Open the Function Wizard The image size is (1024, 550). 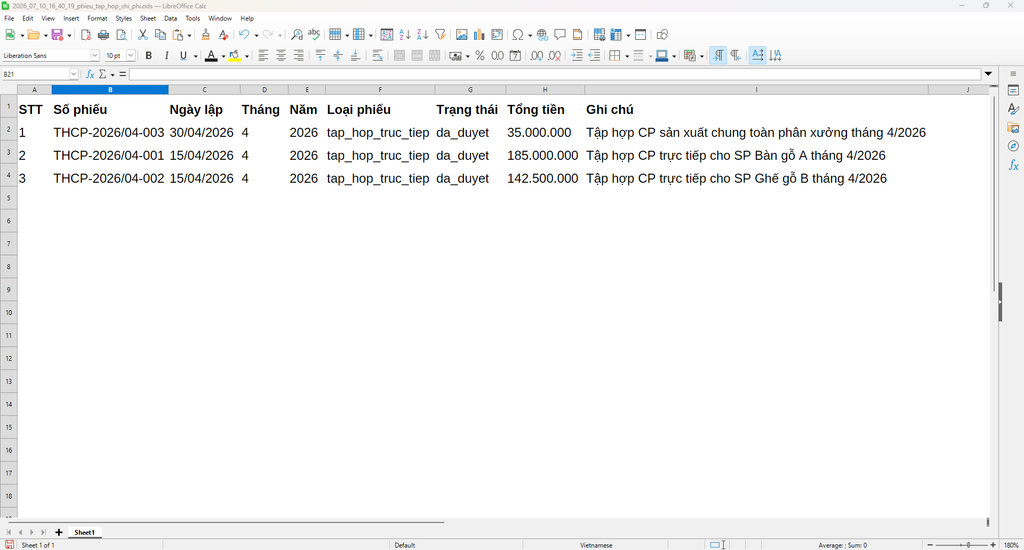[x=90, y=74]
